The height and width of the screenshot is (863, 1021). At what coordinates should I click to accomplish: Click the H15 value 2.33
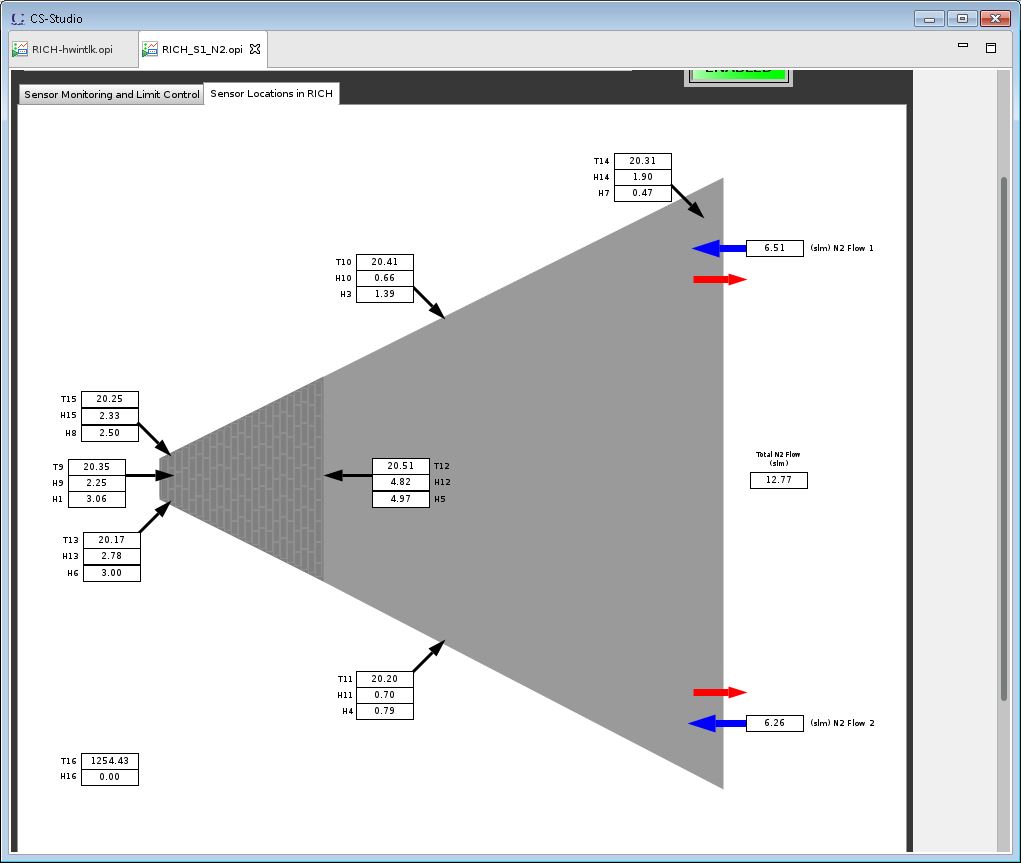[x=110, y=416]
